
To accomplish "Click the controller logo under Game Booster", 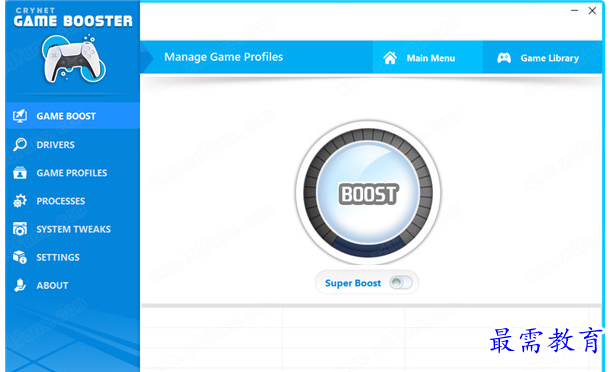I will 73,59.
